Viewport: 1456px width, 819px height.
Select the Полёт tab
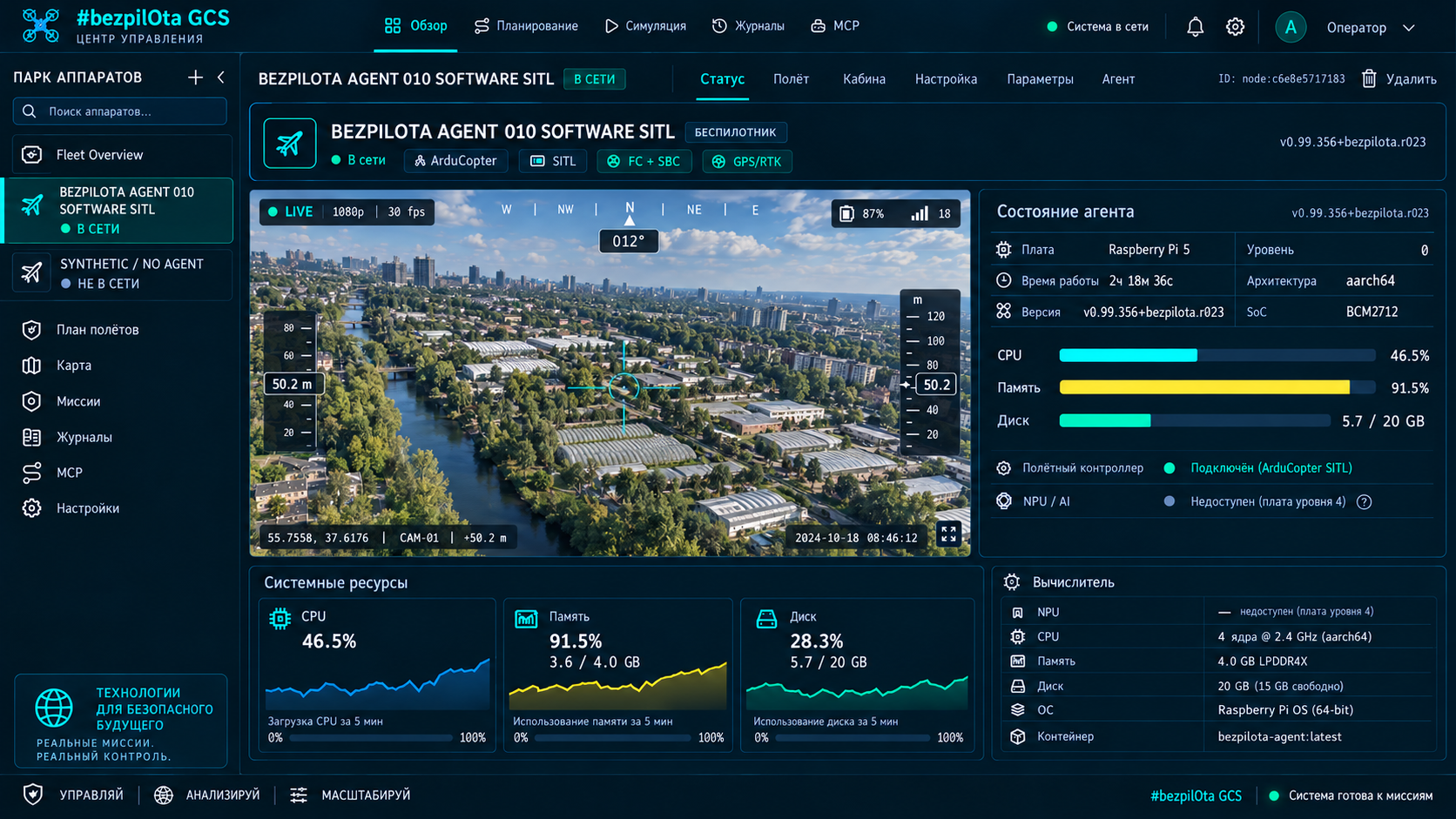(x=791, y=79)
